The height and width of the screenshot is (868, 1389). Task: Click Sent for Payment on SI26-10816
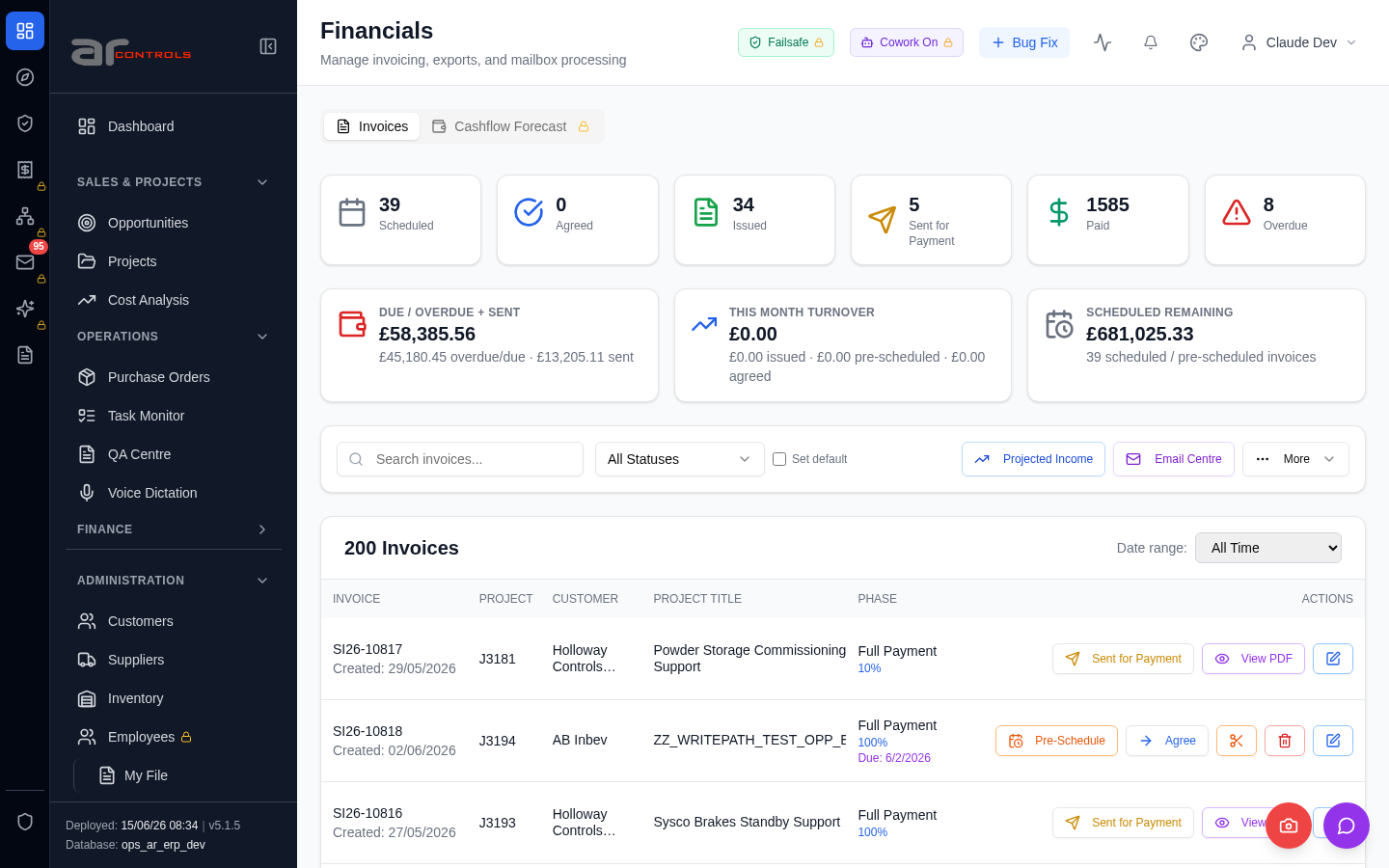click(1123, 823)
